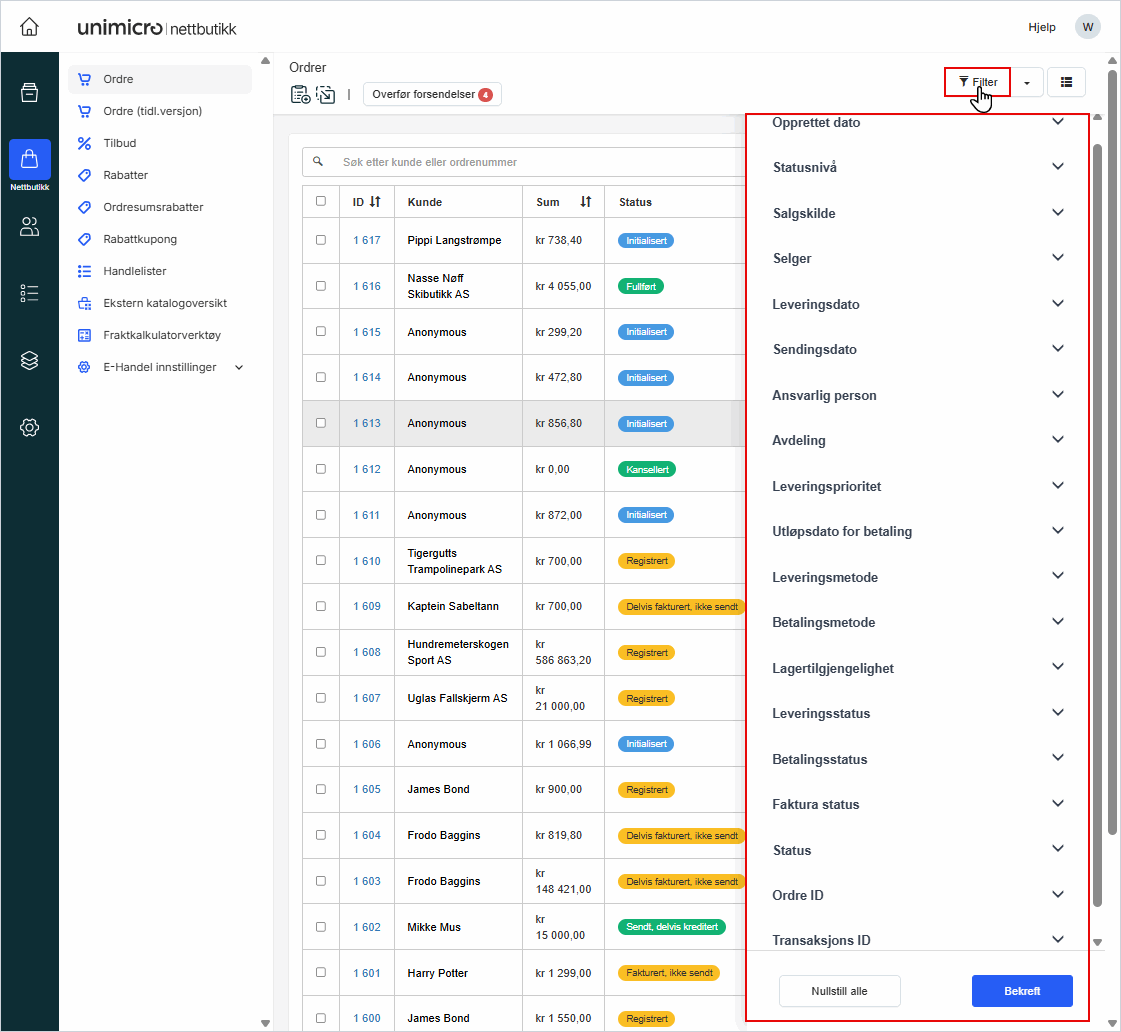
Task: Click Nullstill alle to reset filters
Action: pyautogui.click(x=839, y=991)
